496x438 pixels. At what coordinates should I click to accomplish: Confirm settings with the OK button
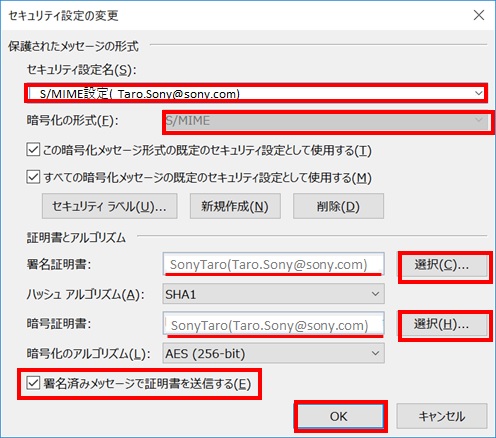click(340, 416)
